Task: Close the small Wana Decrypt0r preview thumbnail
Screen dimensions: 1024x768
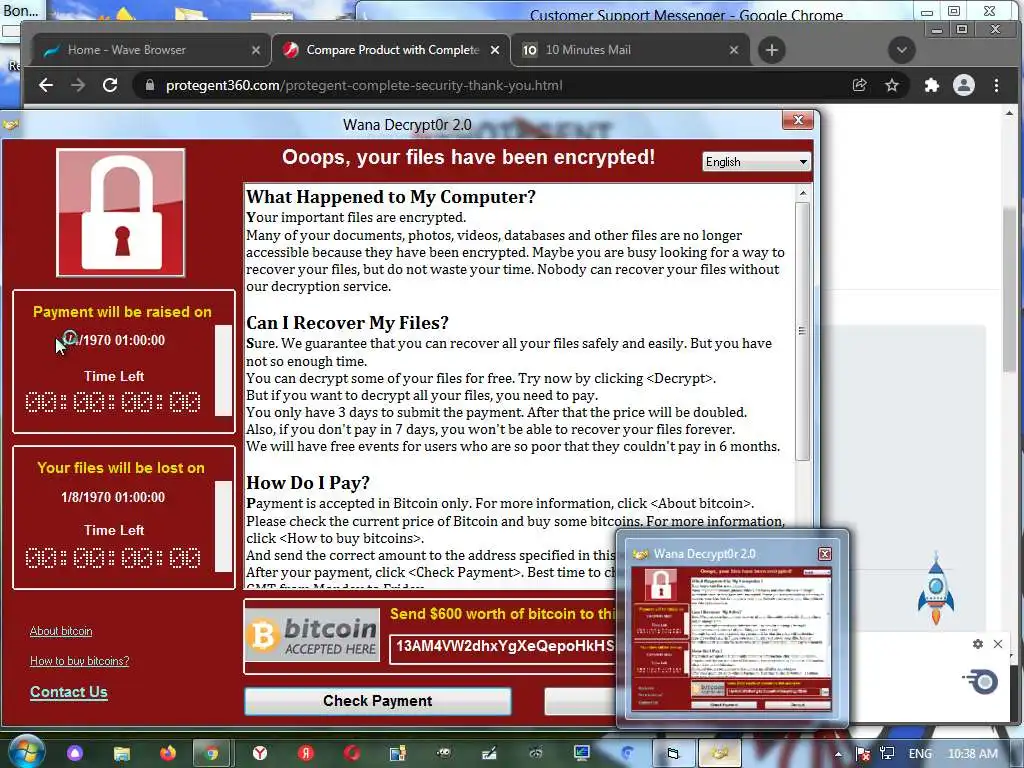Action: click(825, 554)
